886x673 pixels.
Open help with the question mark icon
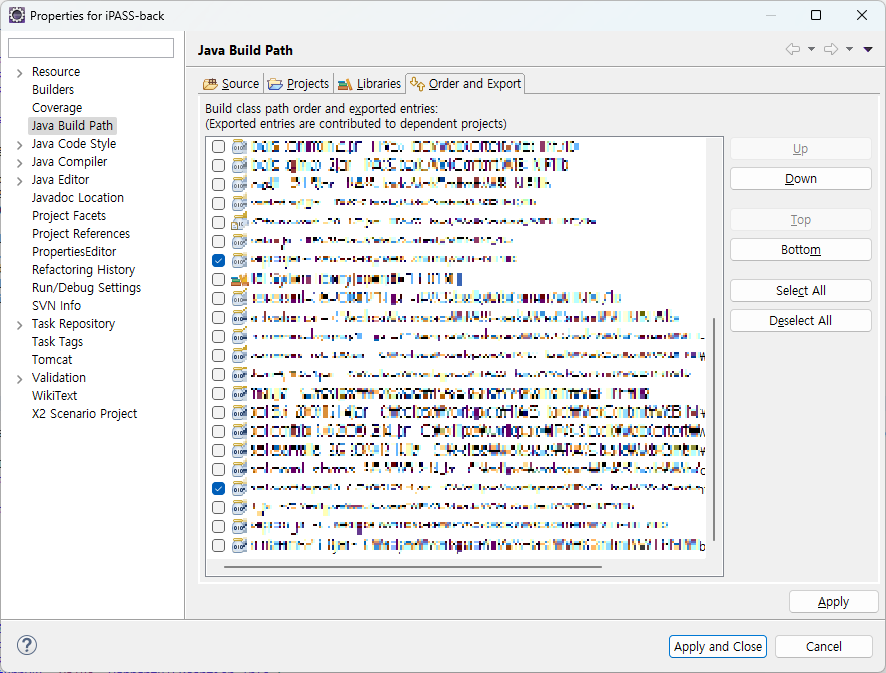(27, 645)
